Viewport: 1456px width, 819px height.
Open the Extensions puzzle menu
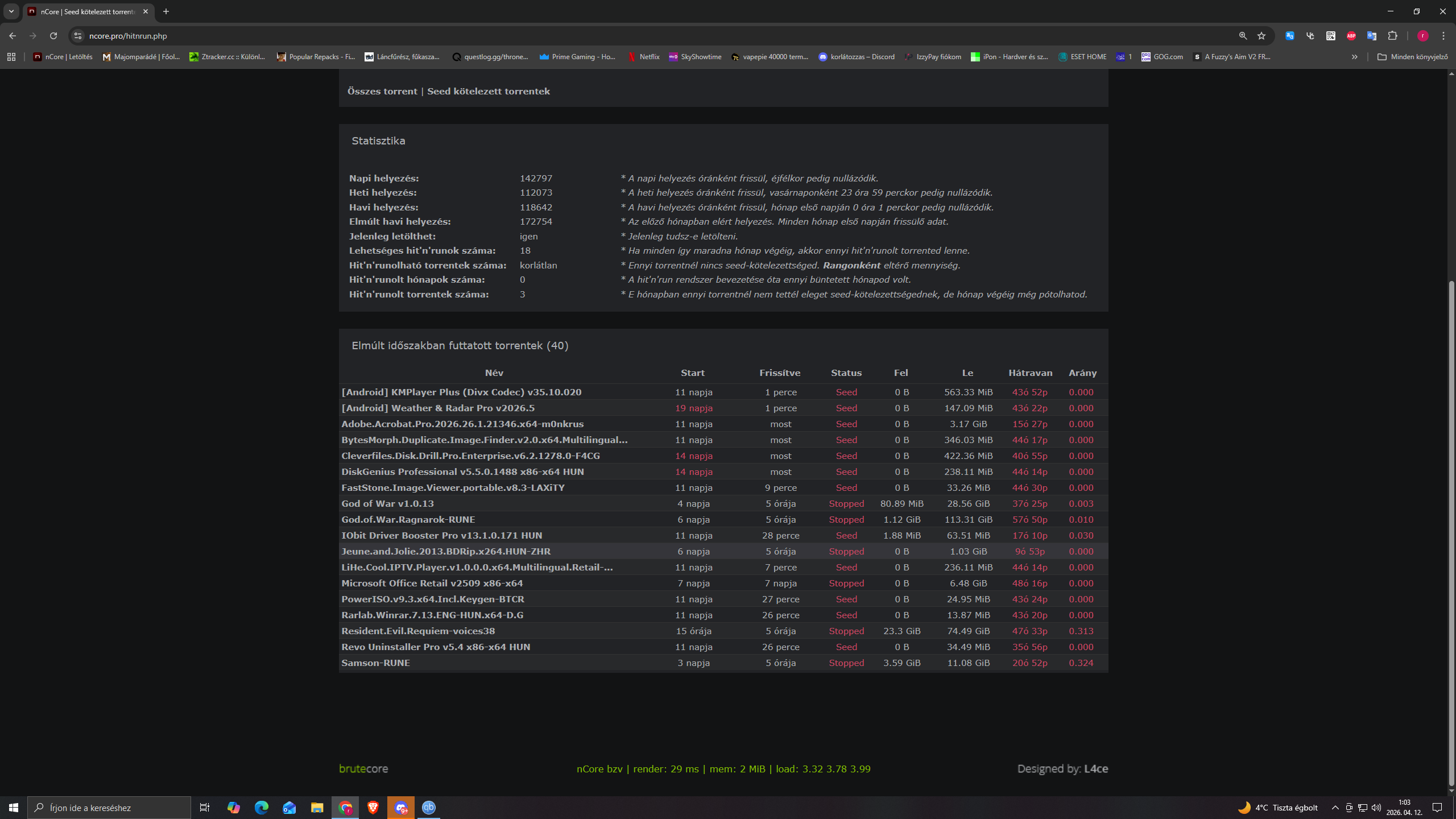click(x=1392, y=36)
